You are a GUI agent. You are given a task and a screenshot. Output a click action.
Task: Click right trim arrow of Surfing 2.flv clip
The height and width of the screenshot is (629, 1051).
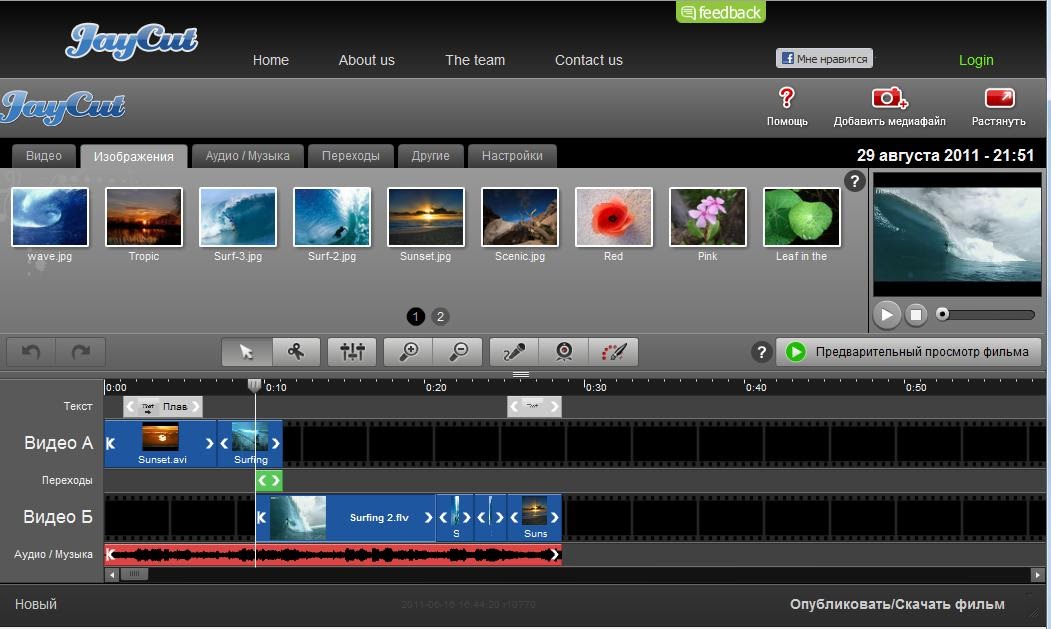[428, 517]
